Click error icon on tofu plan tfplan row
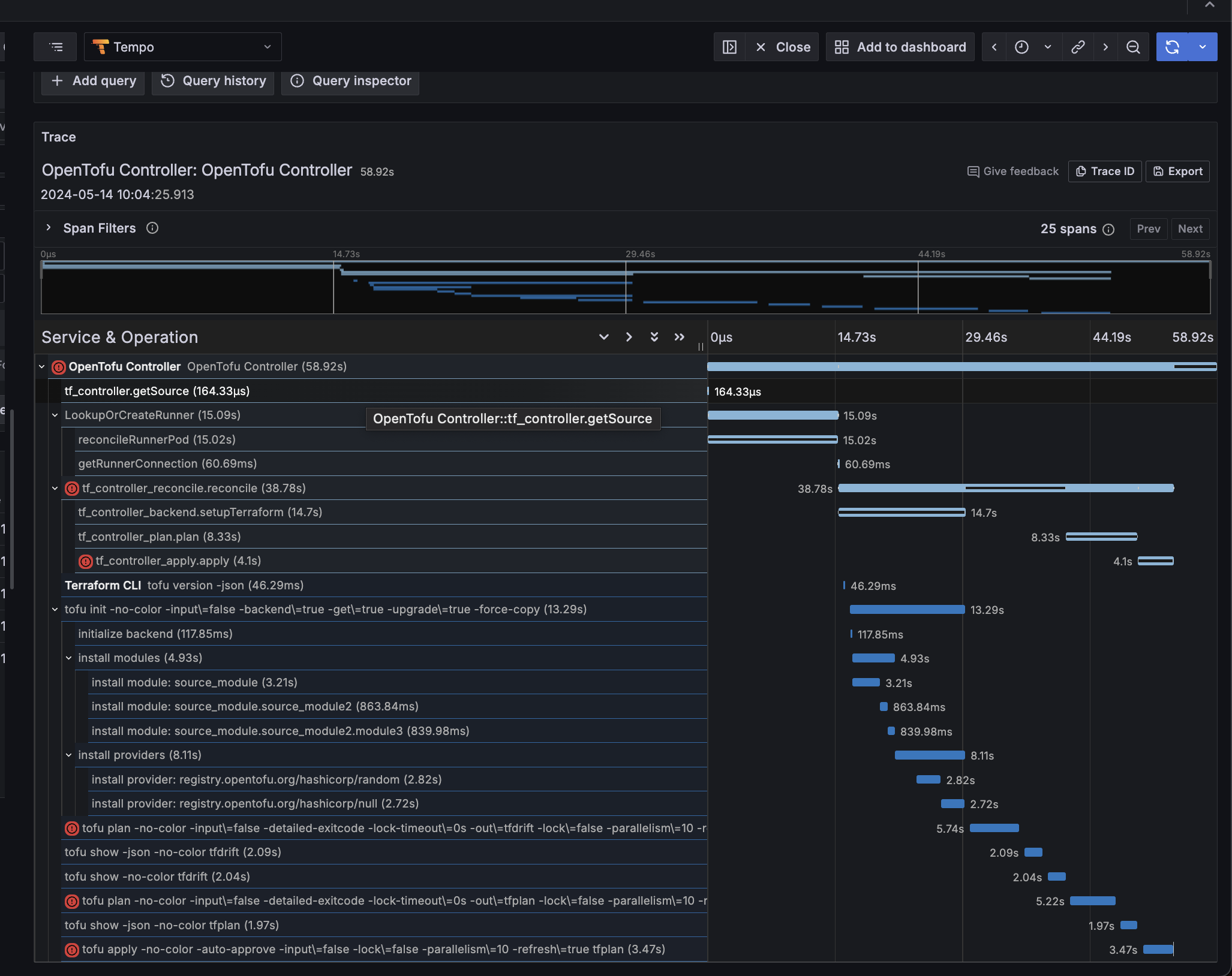Screen dimensions: 1232x976 [72, 901]
